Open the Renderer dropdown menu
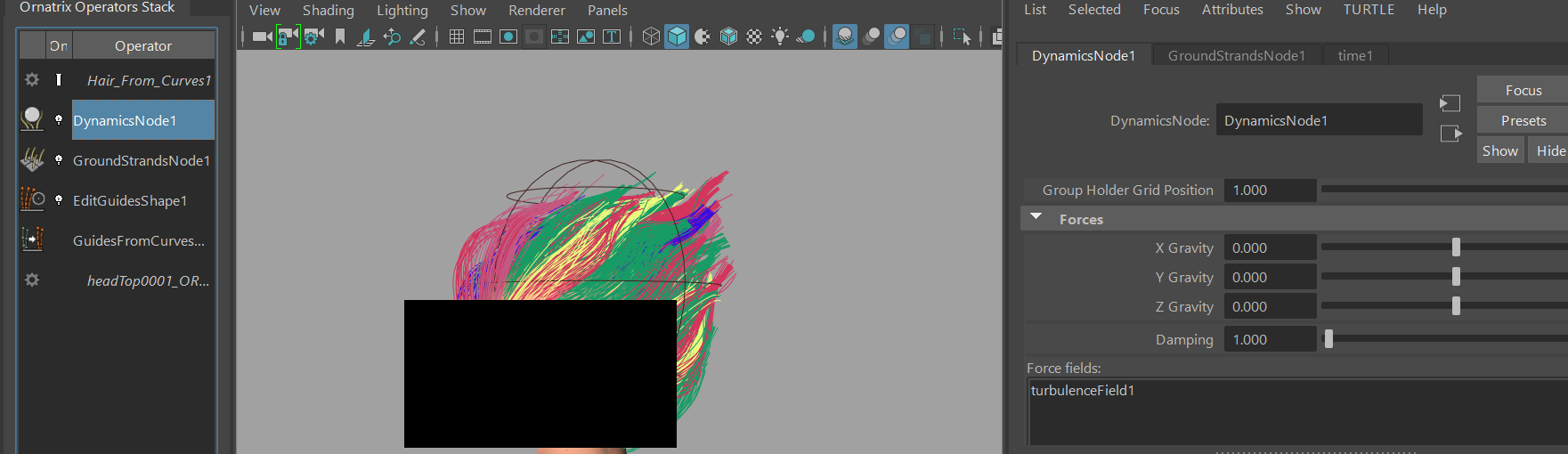Screen dimensions: 1568x454 point(536,11)
